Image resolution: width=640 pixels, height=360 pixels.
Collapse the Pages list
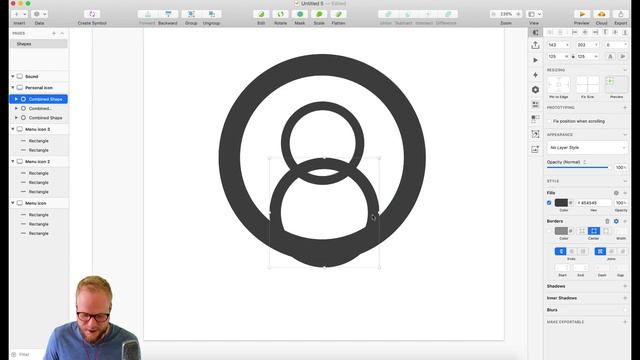pyautogui.click(x=62, y=33)
